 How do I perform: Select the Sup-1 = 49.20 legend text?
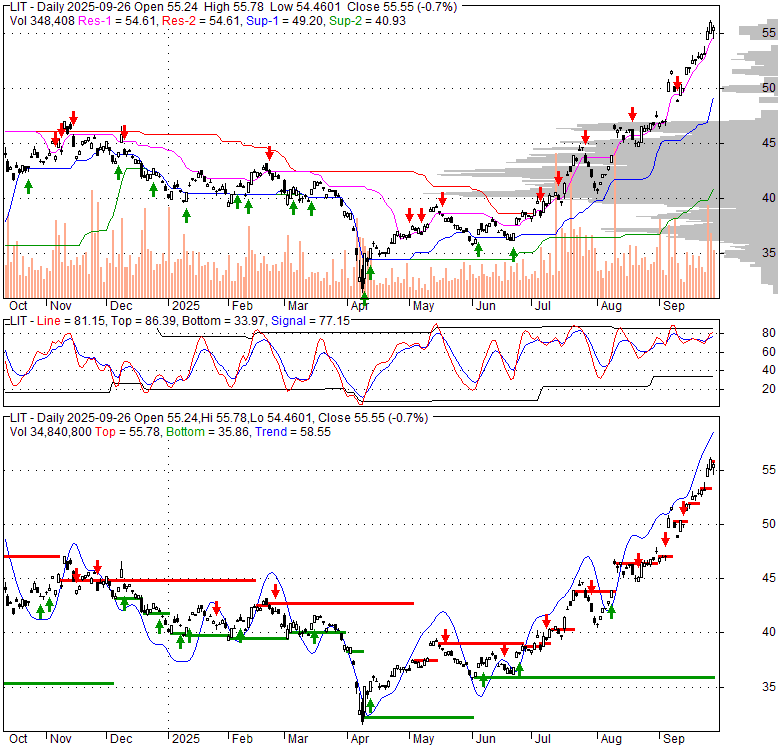[285, 21]
